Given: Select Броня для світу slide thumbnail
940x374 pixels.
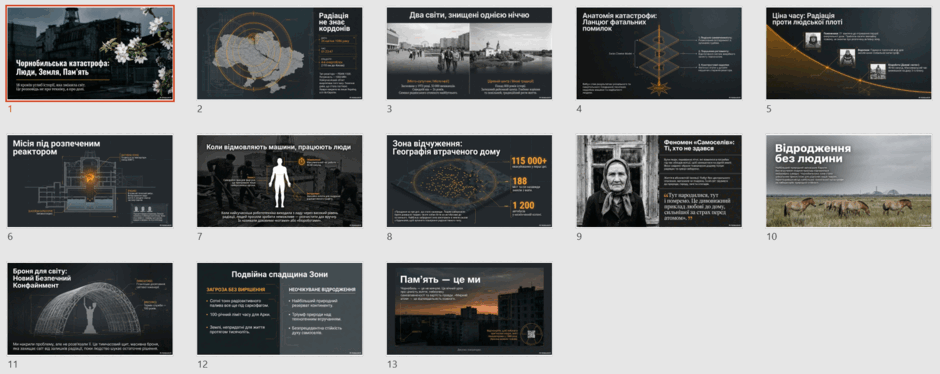Looking at the screenshot, I should click(x=91, y=309).
